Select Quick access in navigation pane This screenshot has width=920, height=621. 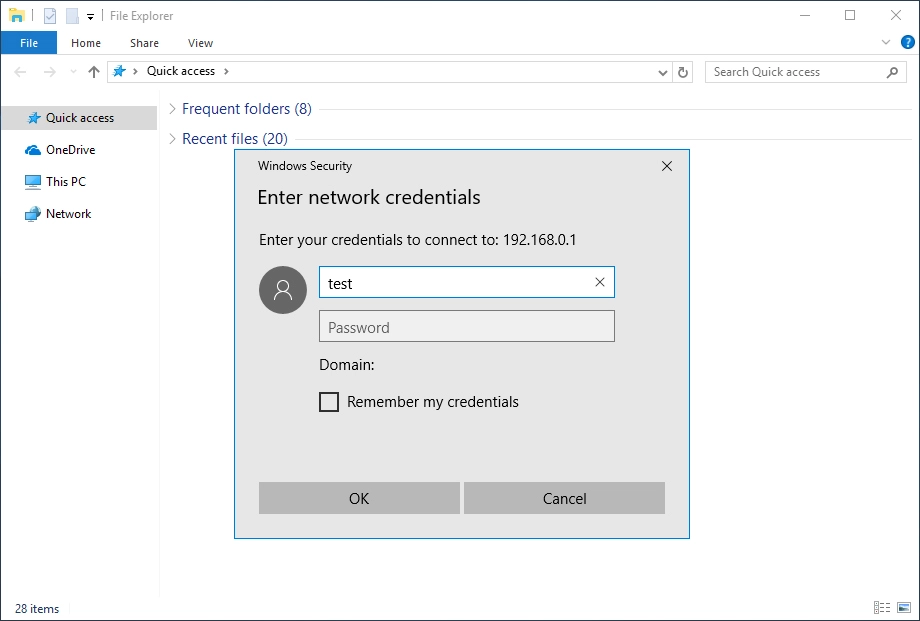pyautogui.click(x=79, y=117)
